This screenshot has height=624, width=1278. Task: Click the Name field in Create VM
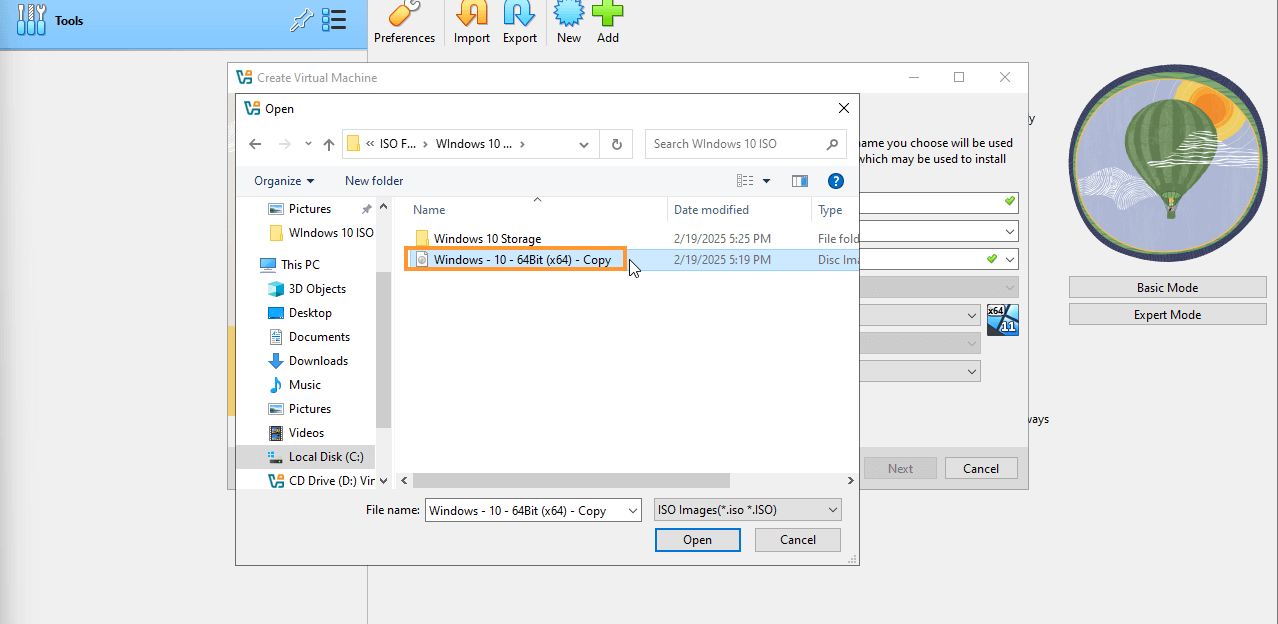coord(938,203)
